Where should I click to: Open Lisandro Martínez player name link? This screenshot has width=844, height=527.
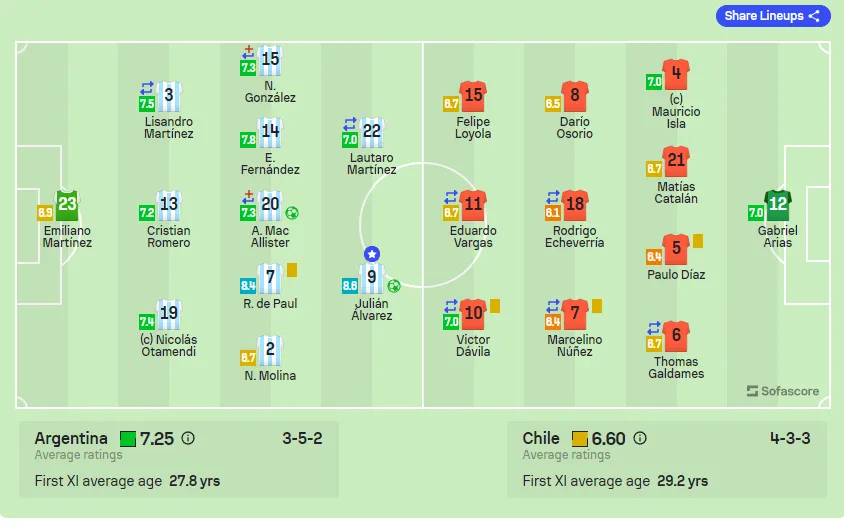[x=168, y=128]
